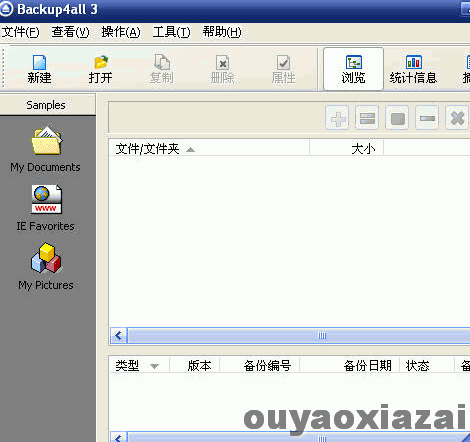The image size is (470, 442).
Task: Open the 统计信息 (Statistics) view
Action: click(x=413, y=69)
